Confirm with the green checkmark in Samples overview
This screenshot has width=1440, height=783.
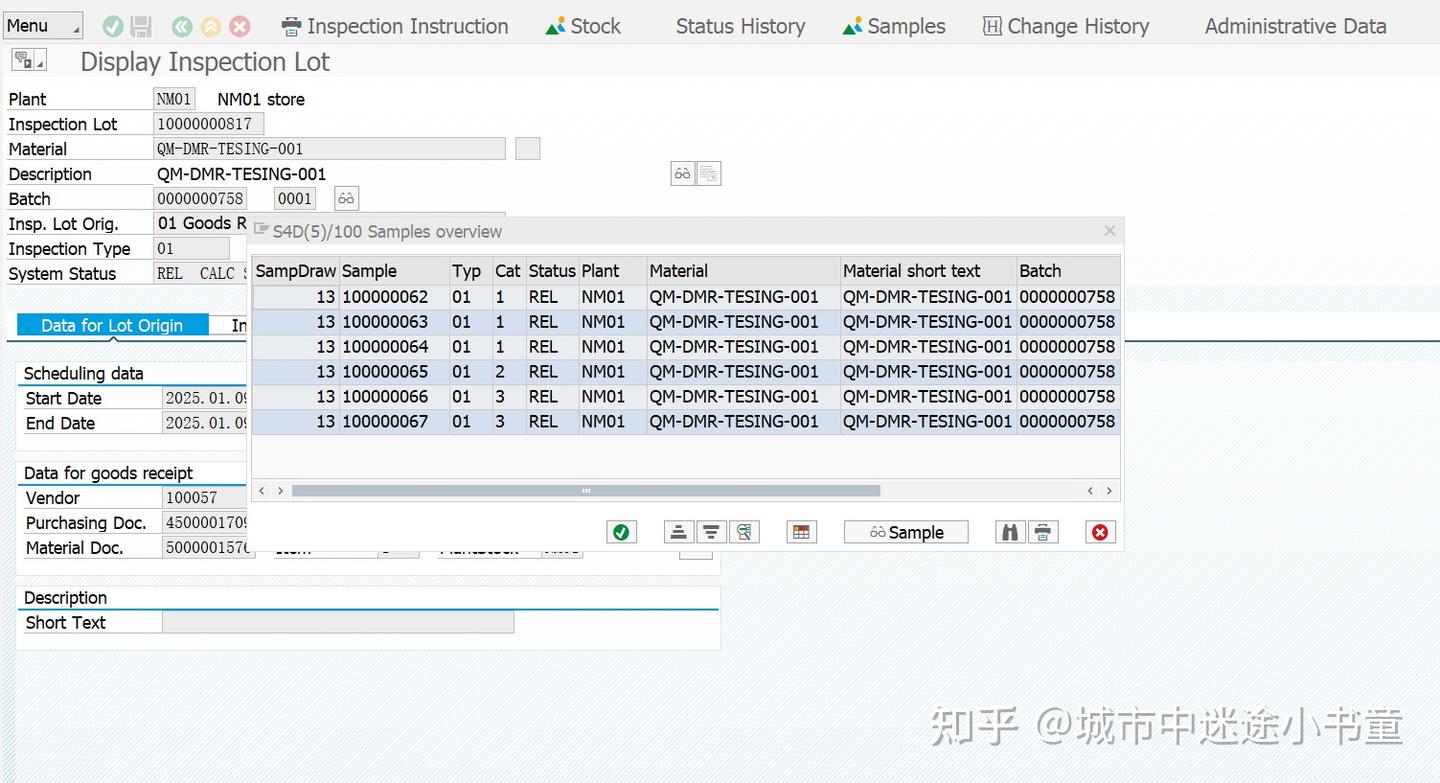621,532
